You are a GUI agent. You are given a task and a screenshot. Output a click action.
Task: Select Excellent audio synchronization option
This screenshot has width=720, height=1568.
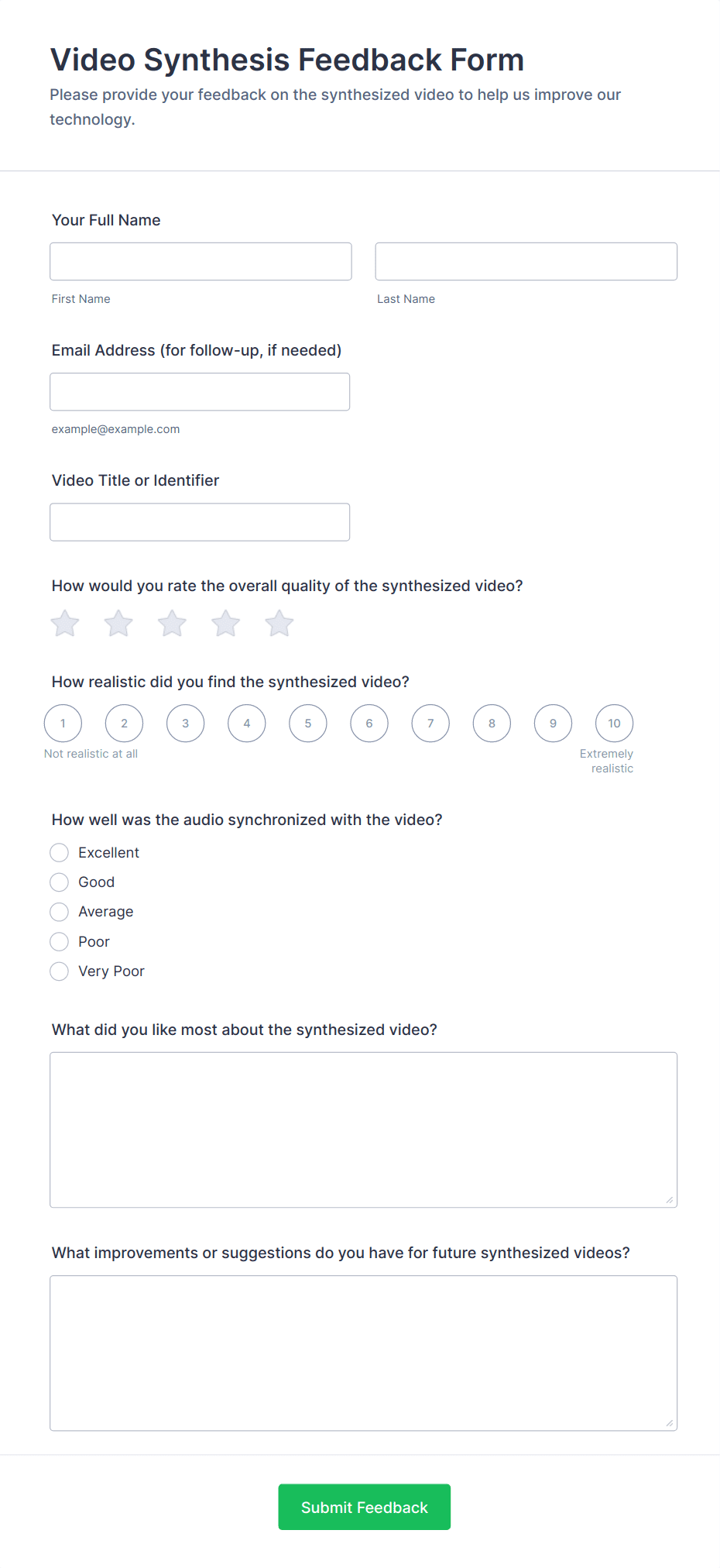pyautogui.click(x=60, y=853)
